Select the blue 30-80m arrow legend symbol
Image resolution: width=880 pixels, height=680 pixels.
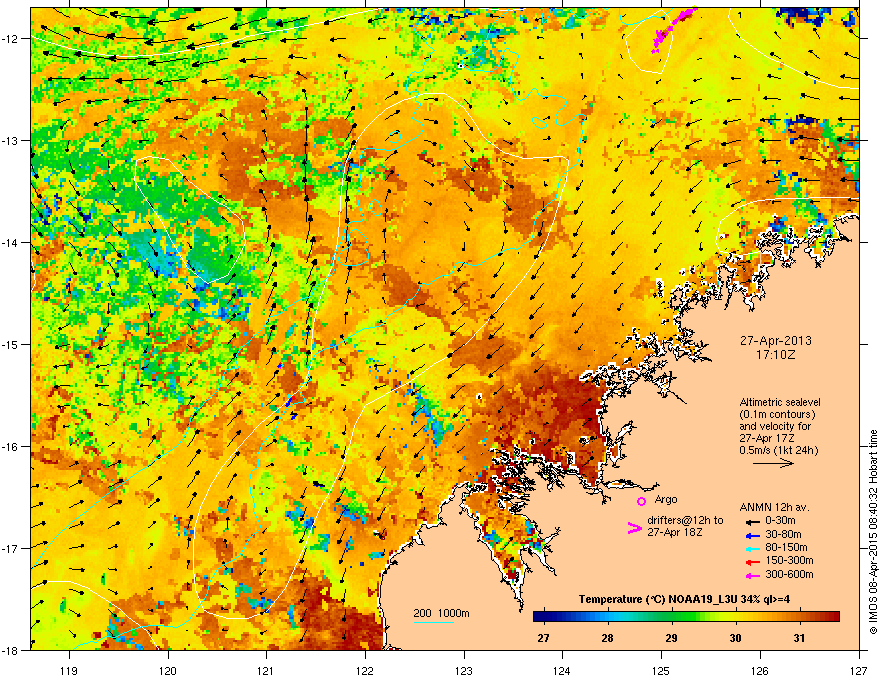click(x=752, y=535)
